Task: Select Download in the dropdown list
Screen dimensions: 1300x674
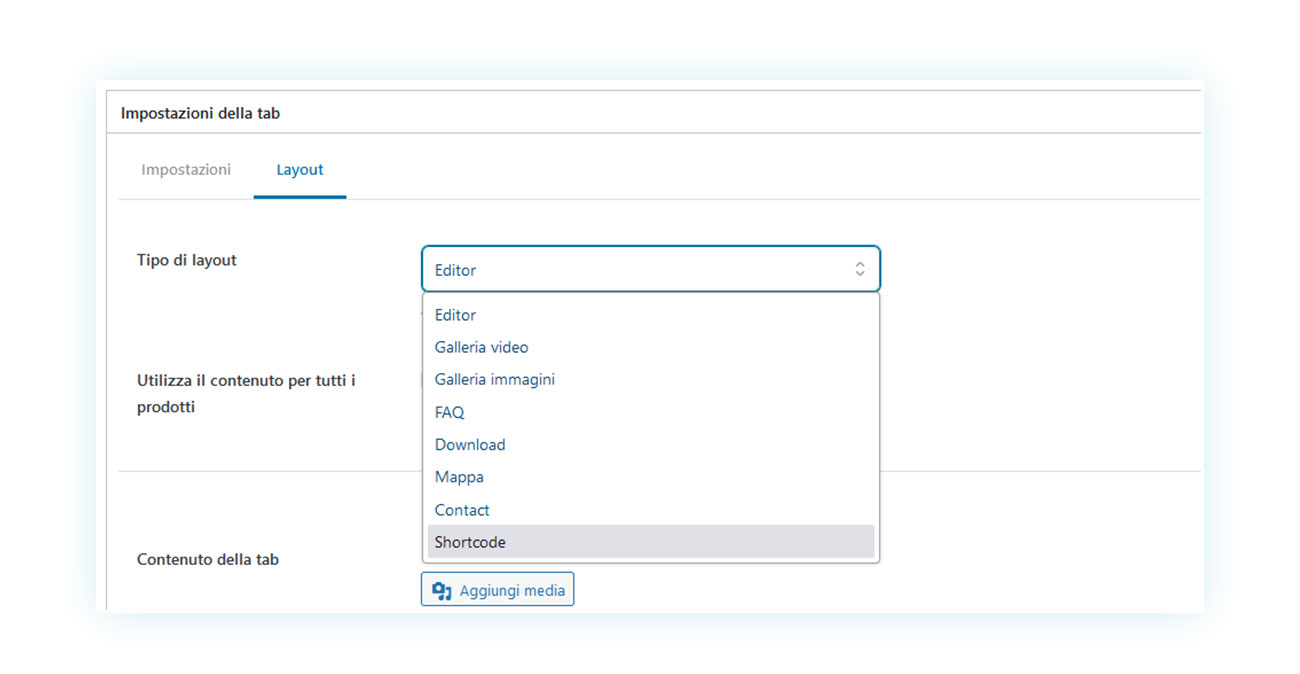Action: click(651, 444)
